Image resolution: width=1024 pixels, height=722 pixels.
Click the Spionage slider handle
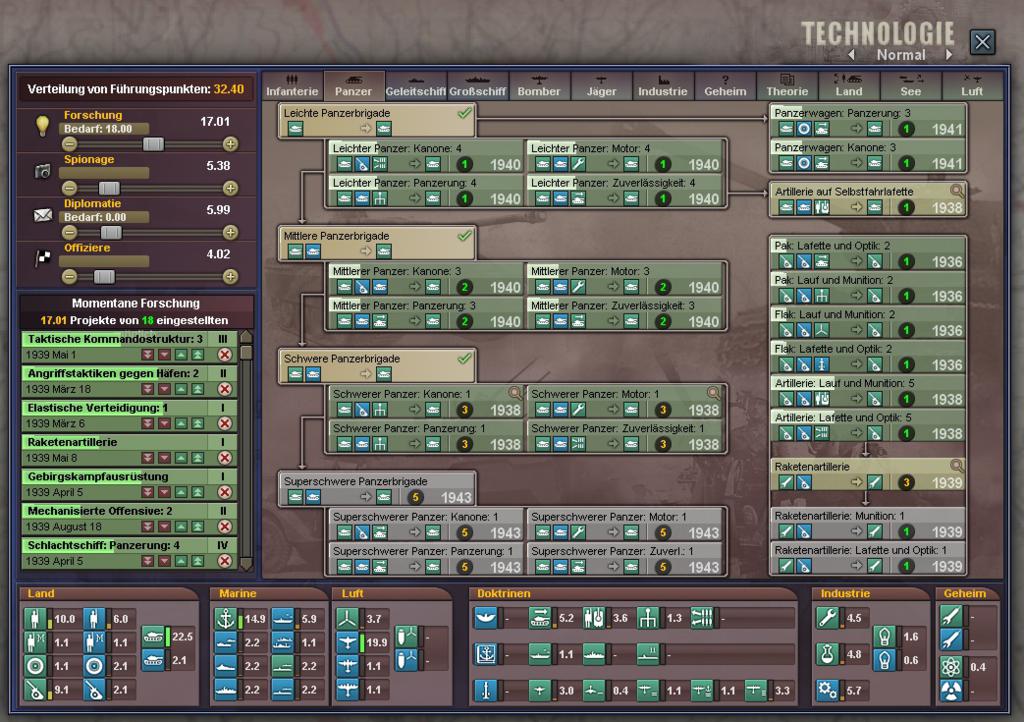[108, 188]
